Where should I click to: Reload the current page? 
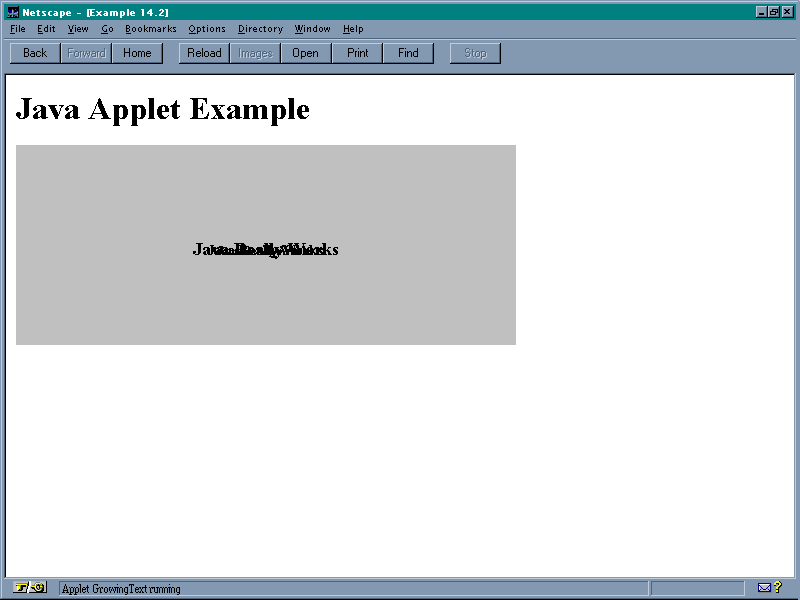tap(204, 53)
